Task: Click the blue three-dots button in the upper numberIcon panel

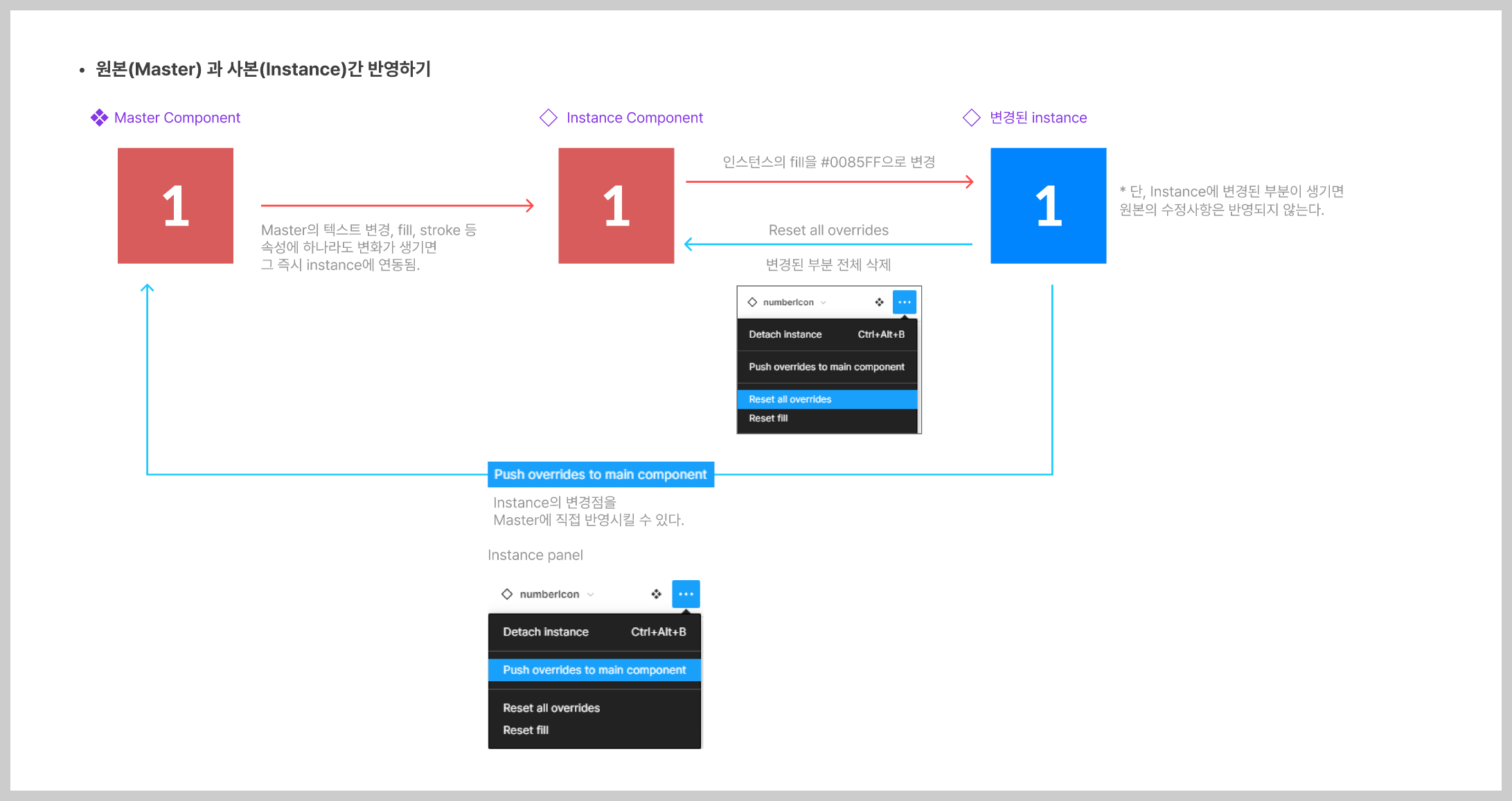Action: [x=905, y=303]
